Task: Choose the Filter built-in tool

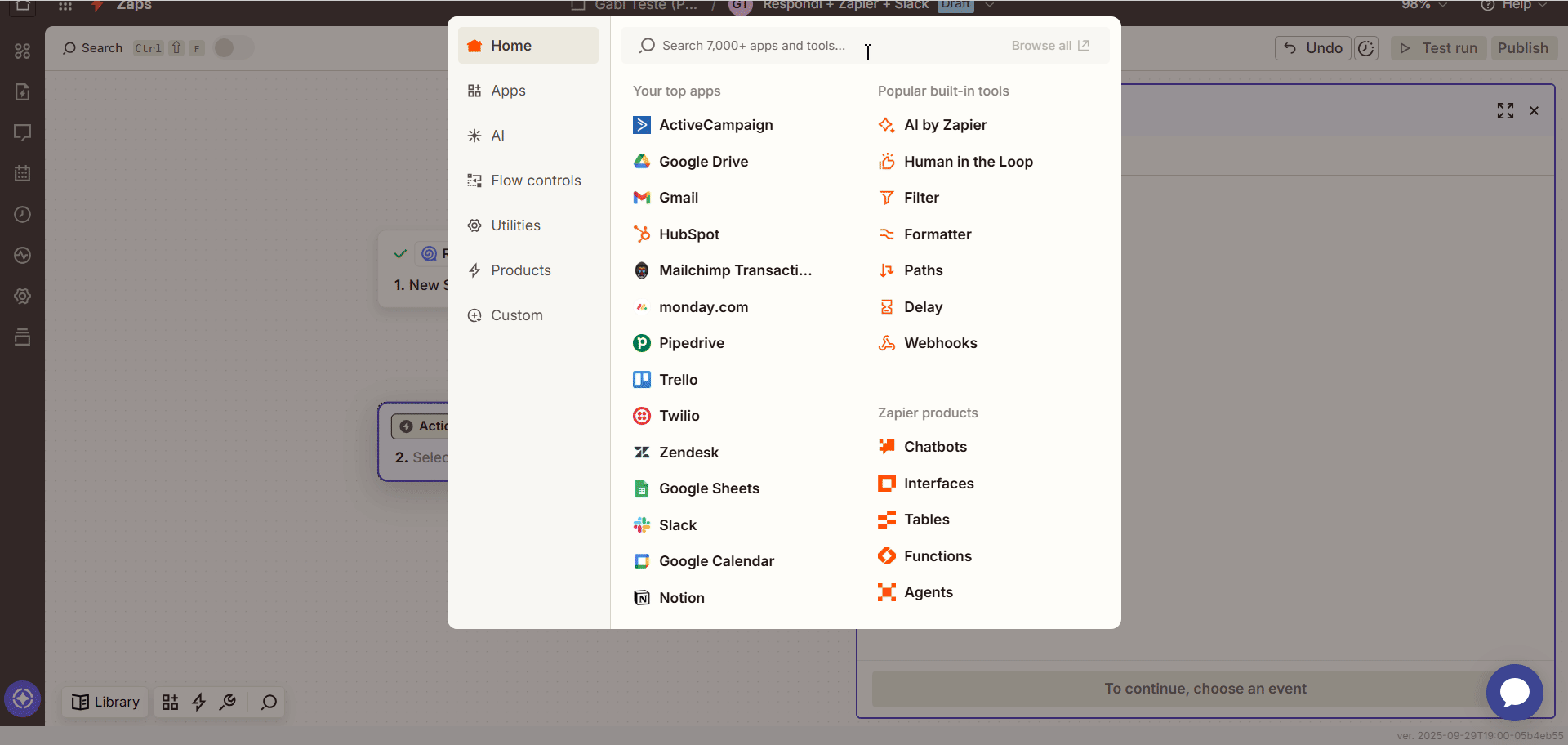Action: pos(909,198)
